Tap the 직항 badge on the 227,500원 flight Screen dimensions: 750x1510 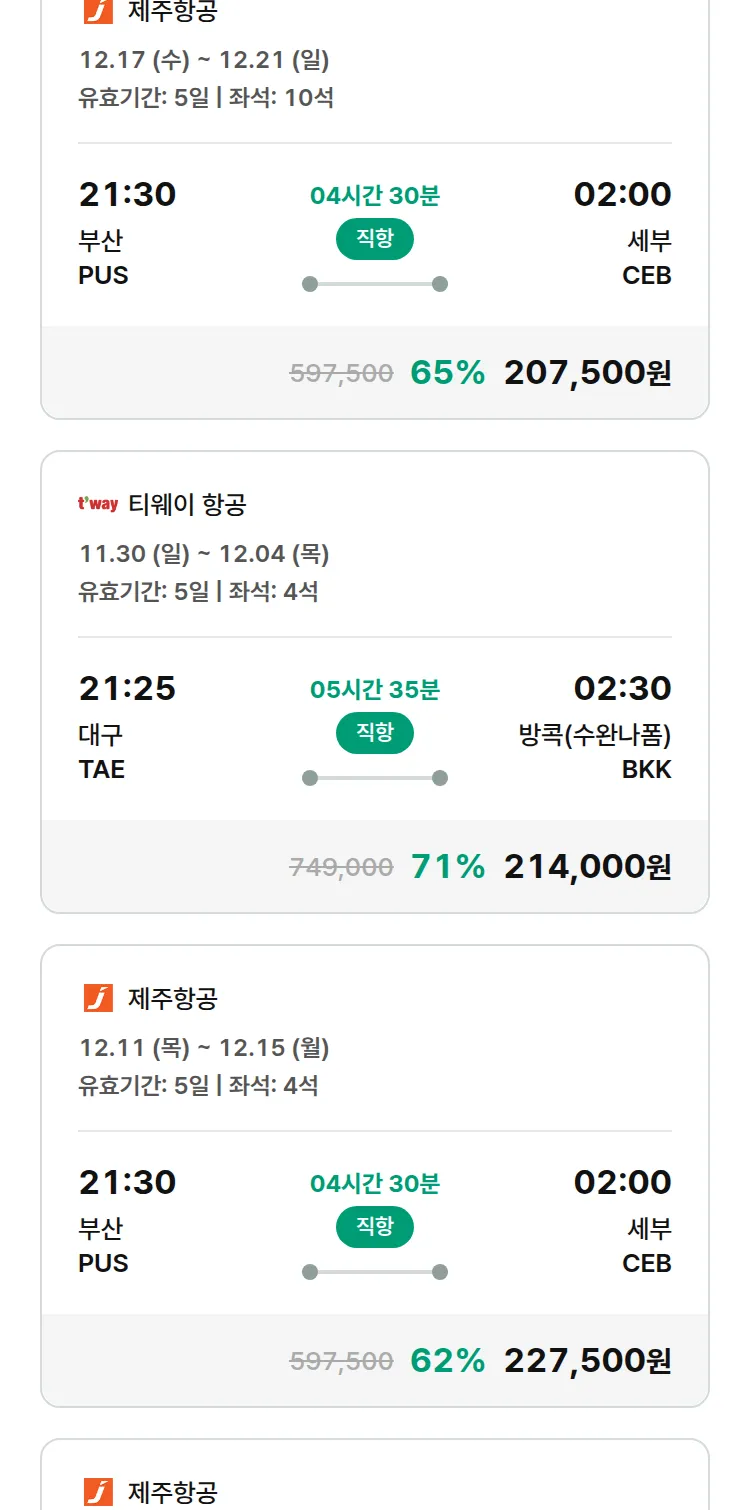pos(374,1227)
